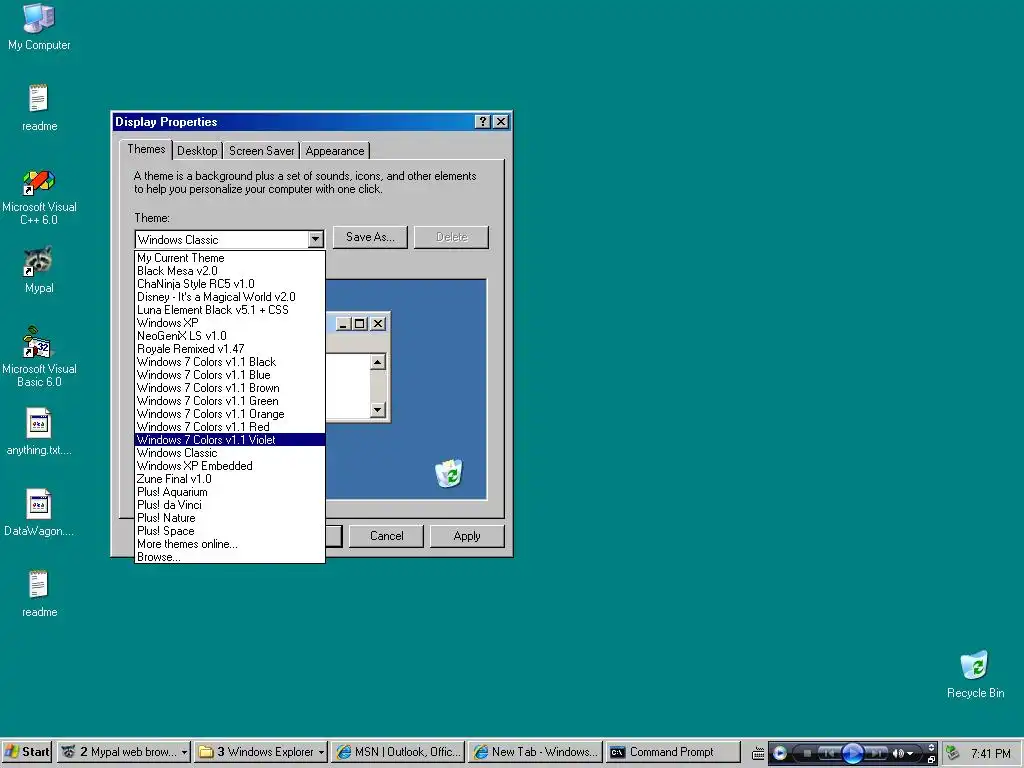Switch to MSN Outlook taskbar window

[x=398, y=752]
